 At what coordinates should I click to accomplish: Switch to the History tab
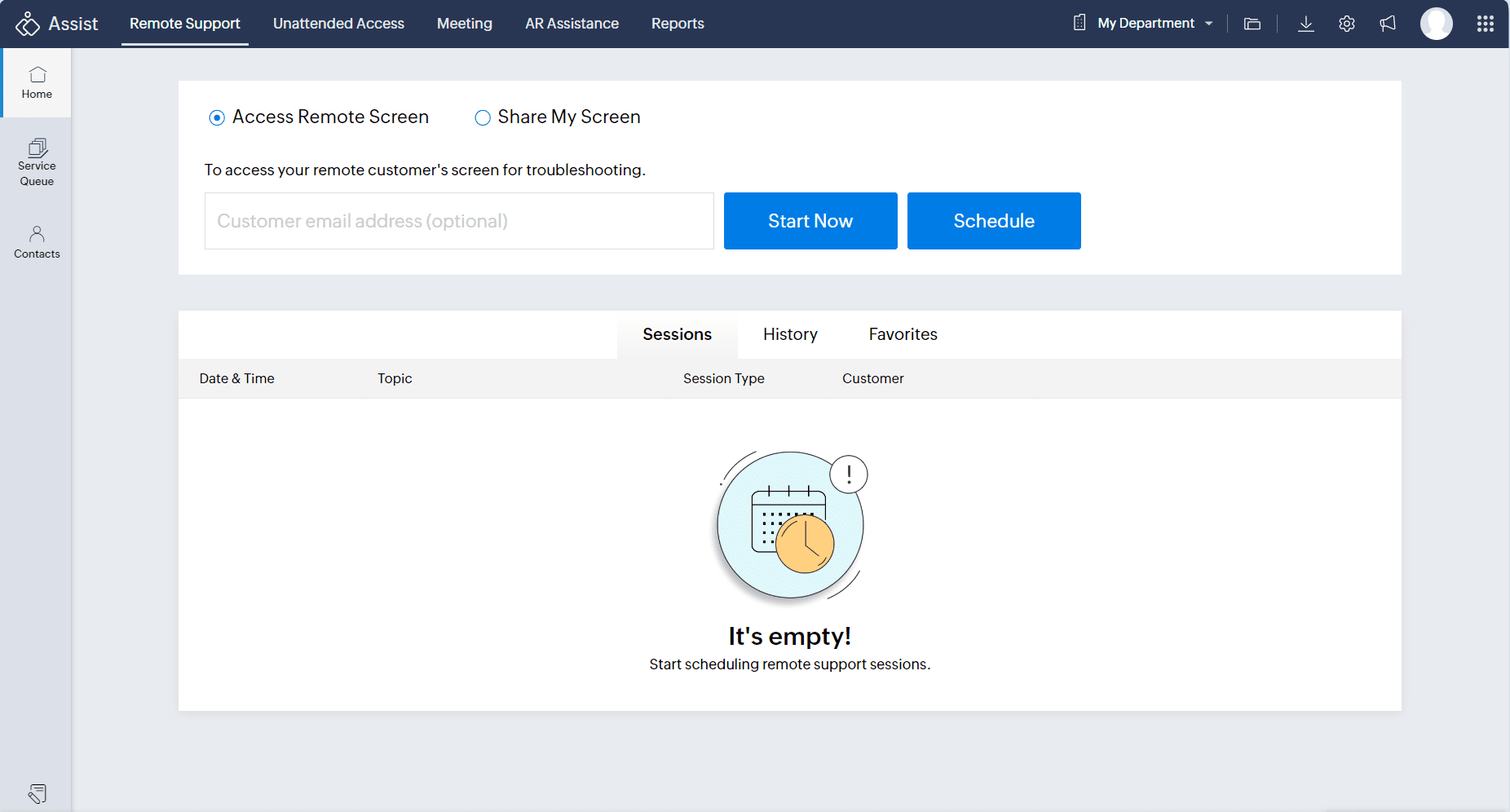(789, 334)
